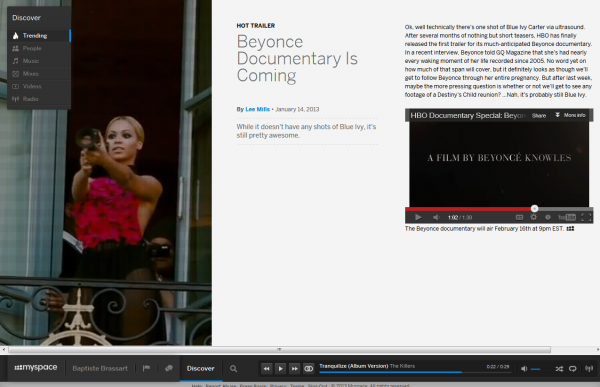This screenshot has width=600, height=387.
Task: Click the Trending flame icon
Action: pos(15,36)
